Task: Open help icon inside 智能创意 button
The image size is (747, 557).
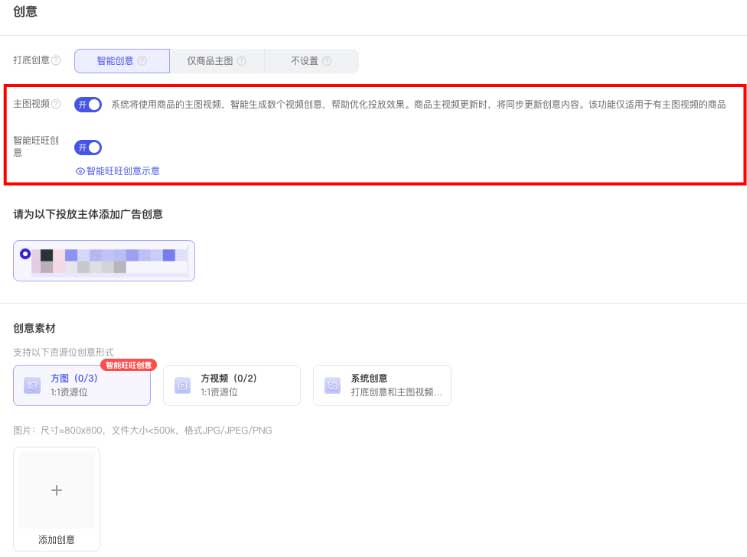Action: (142, 61)
